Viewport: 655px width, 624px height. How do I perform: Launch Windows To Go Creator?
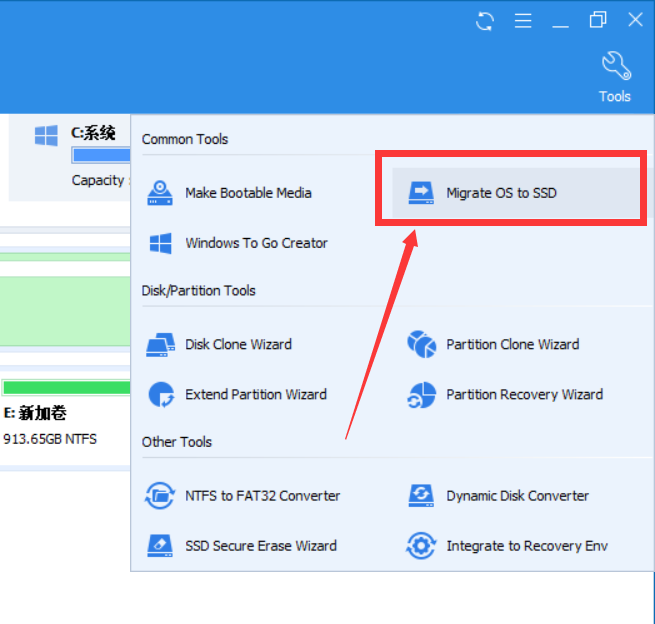click(x=256, y=243)
